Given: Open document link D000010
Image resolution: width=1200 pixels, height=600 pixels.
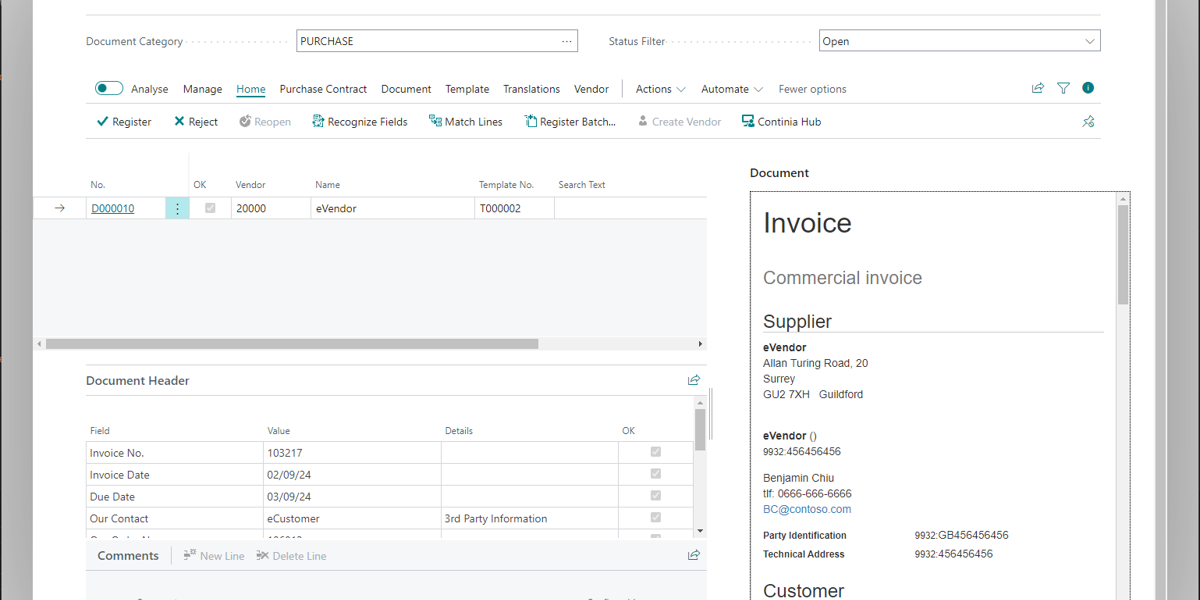Looking at the screenshot, I should (112, 209).
